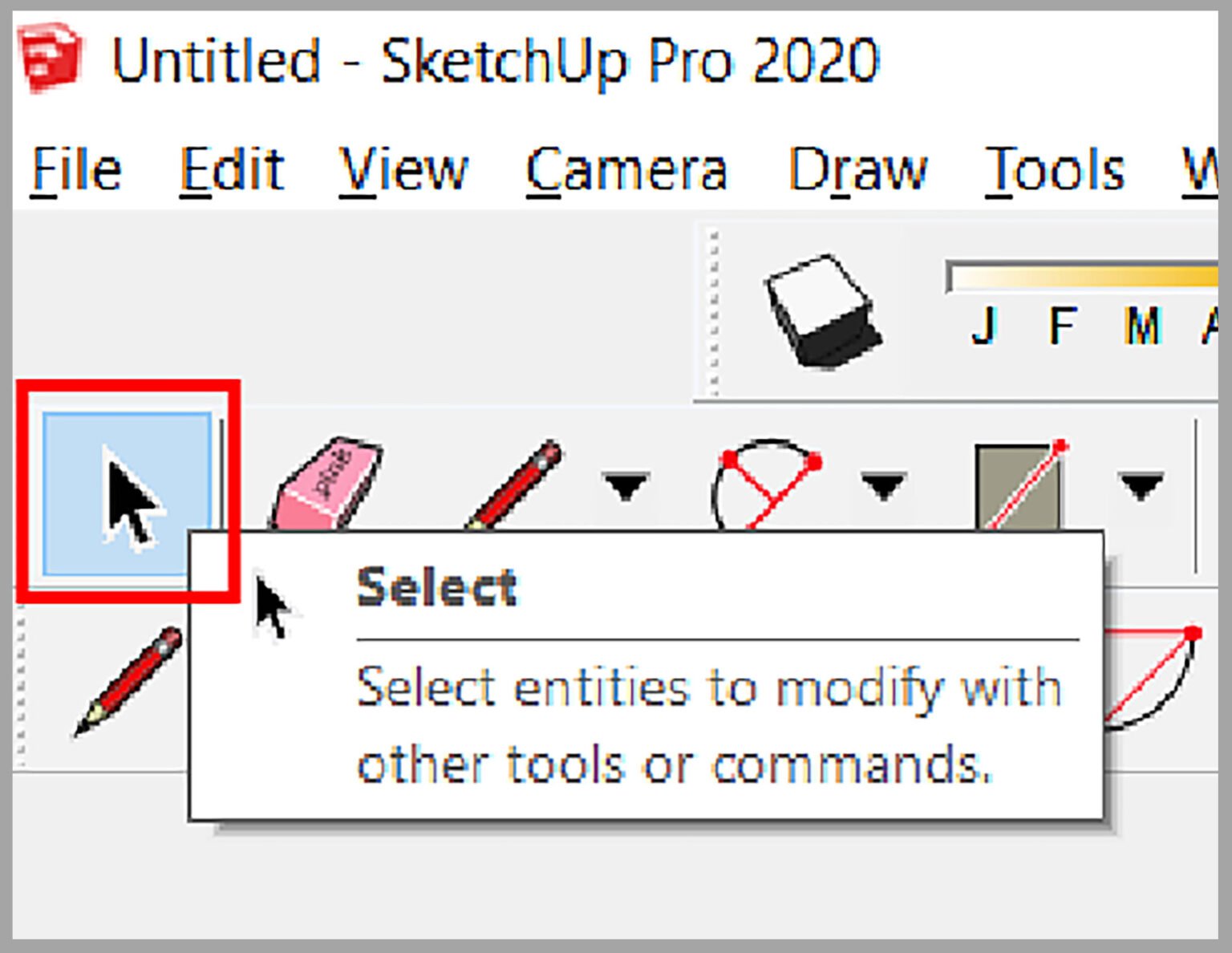This screenshot has height=953, width=1232.
Task: Open the Camera menu
Action: [627, 168]
